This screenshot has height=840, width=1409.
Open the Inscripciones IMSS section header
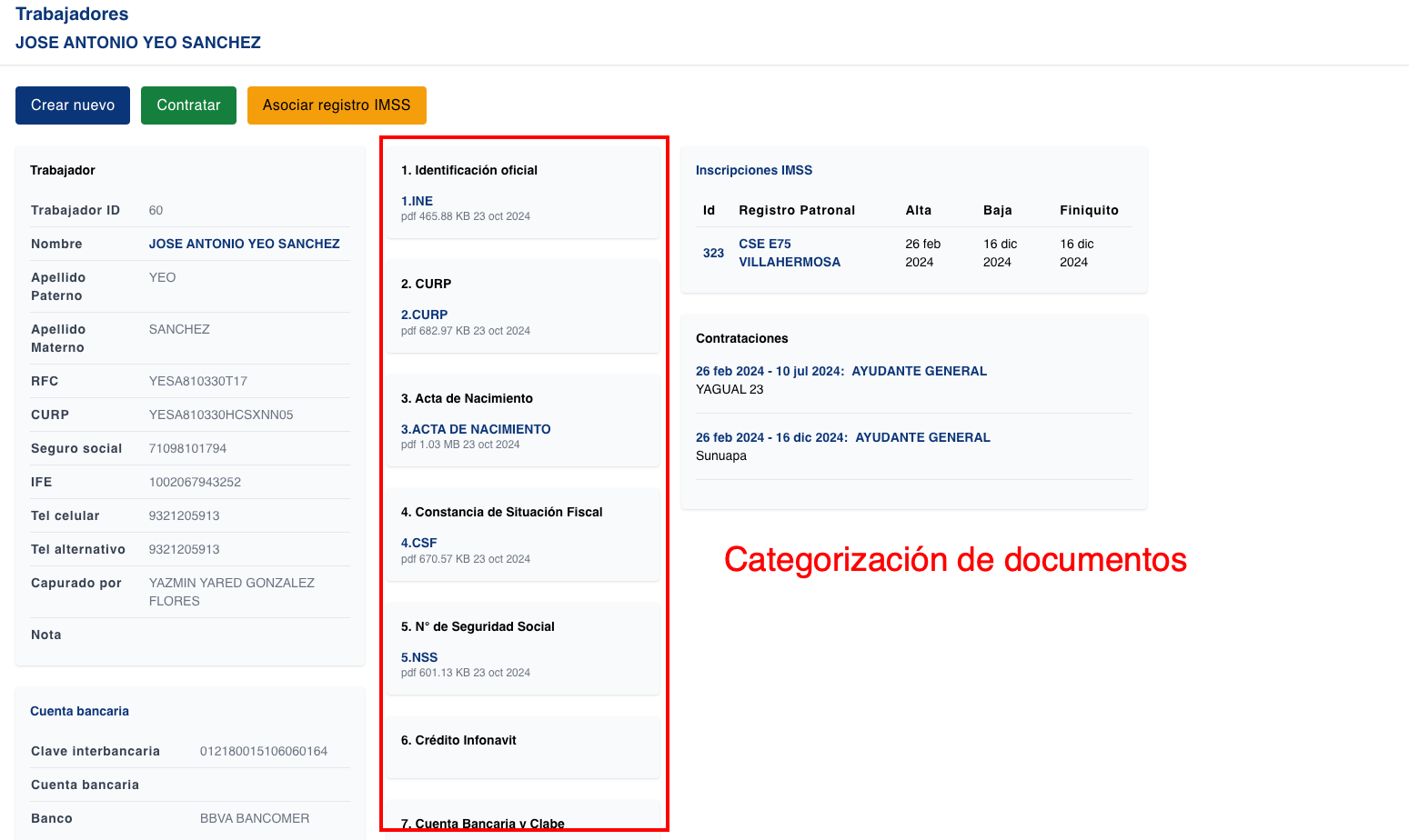point(754,169)
